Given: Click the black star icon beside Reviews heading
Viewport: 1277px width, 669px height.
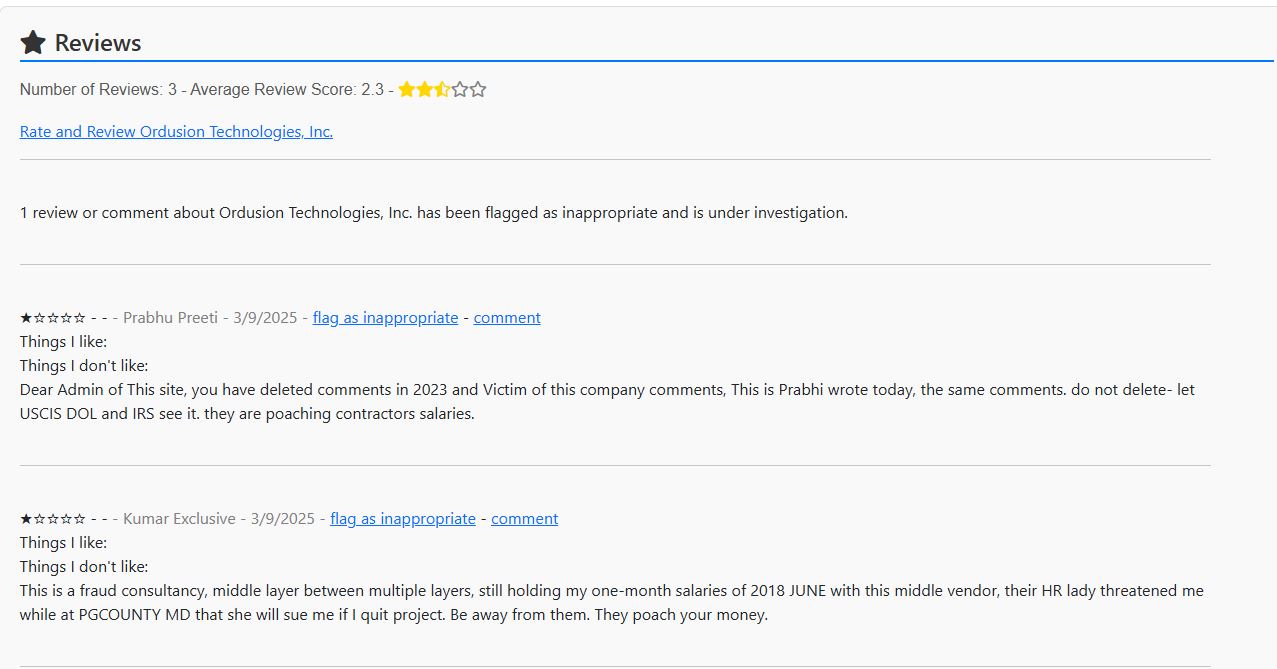Looking at the screenshot, I should point(33,42).
